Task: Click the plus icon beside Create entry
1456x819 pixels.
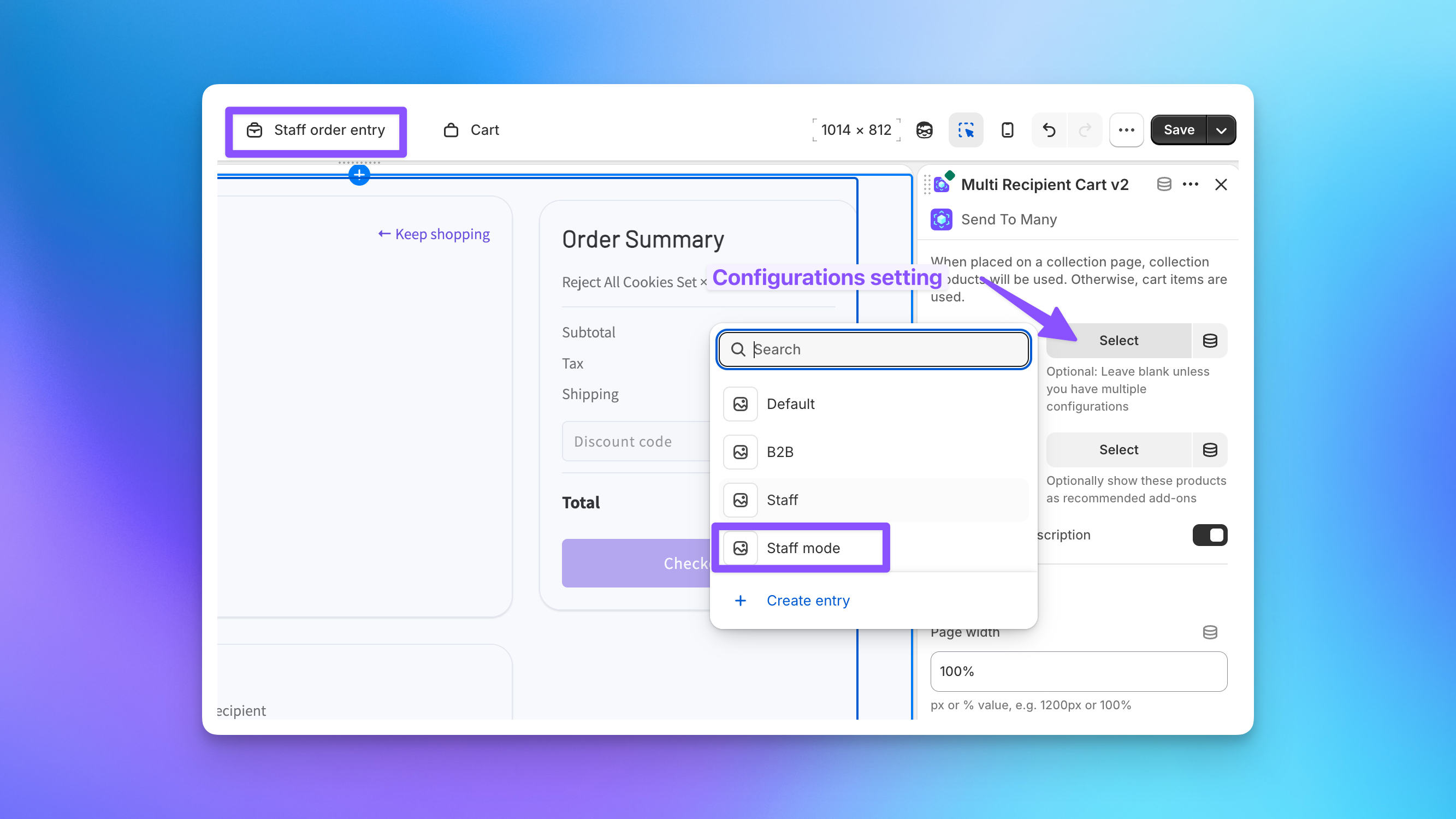Action: [741, 600]
